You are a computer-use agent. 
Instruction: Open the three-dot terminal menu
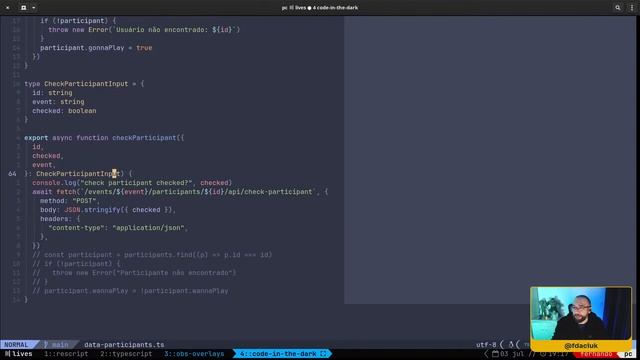pyautogui.click(x=632, y=7)
